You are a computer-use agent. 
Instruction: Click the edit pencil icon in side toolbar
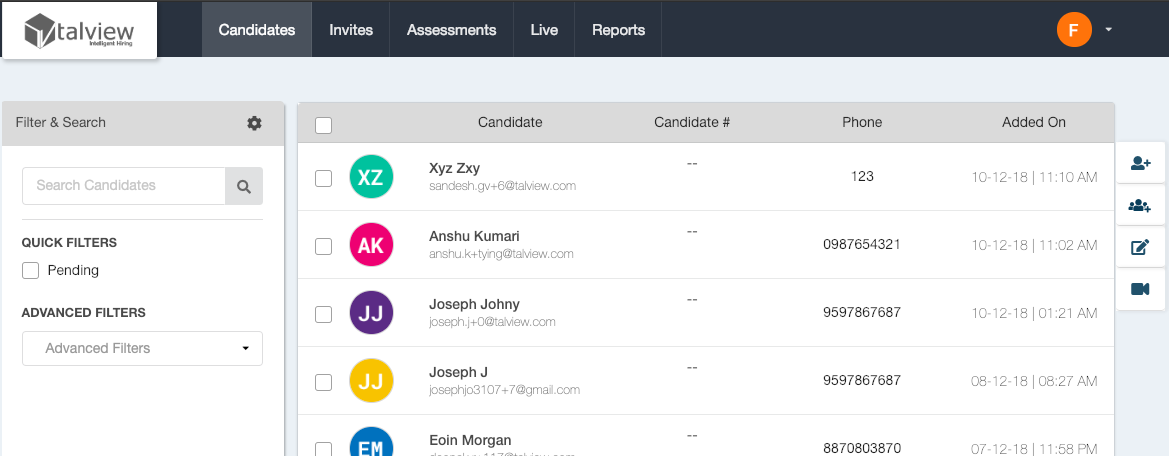point(1140,247)
